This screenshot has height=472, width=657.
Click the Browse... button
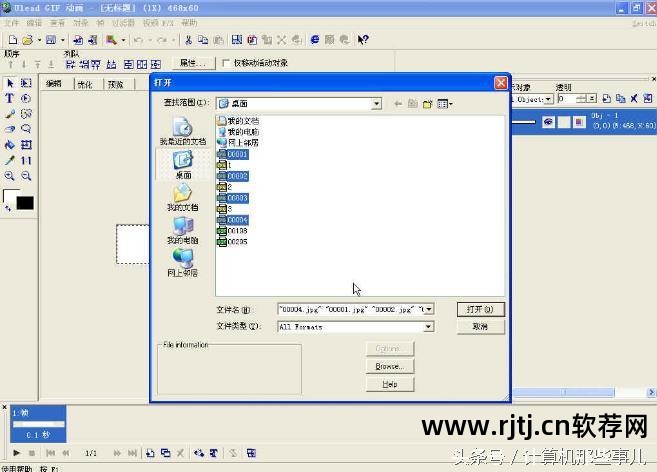(x=390, y=366)
